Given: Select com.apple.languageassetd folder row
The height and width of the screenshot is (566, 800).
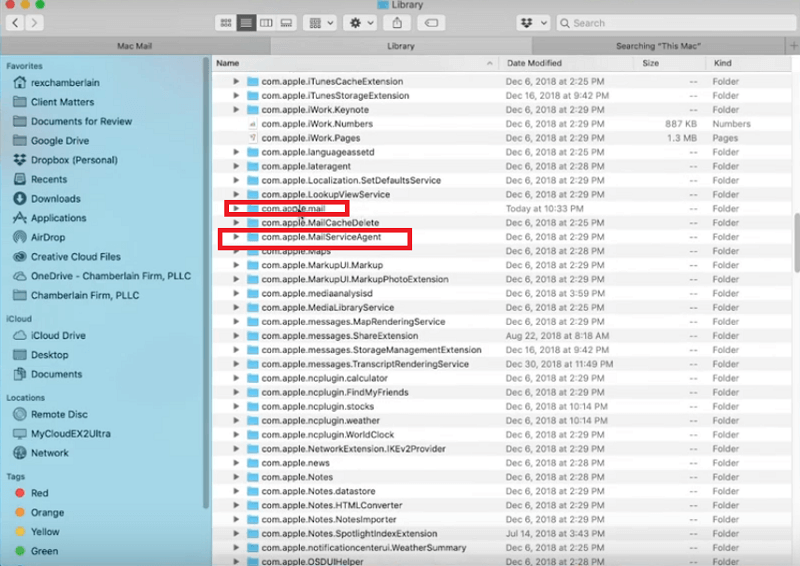Looking at the screenshot, I should 502,152.
